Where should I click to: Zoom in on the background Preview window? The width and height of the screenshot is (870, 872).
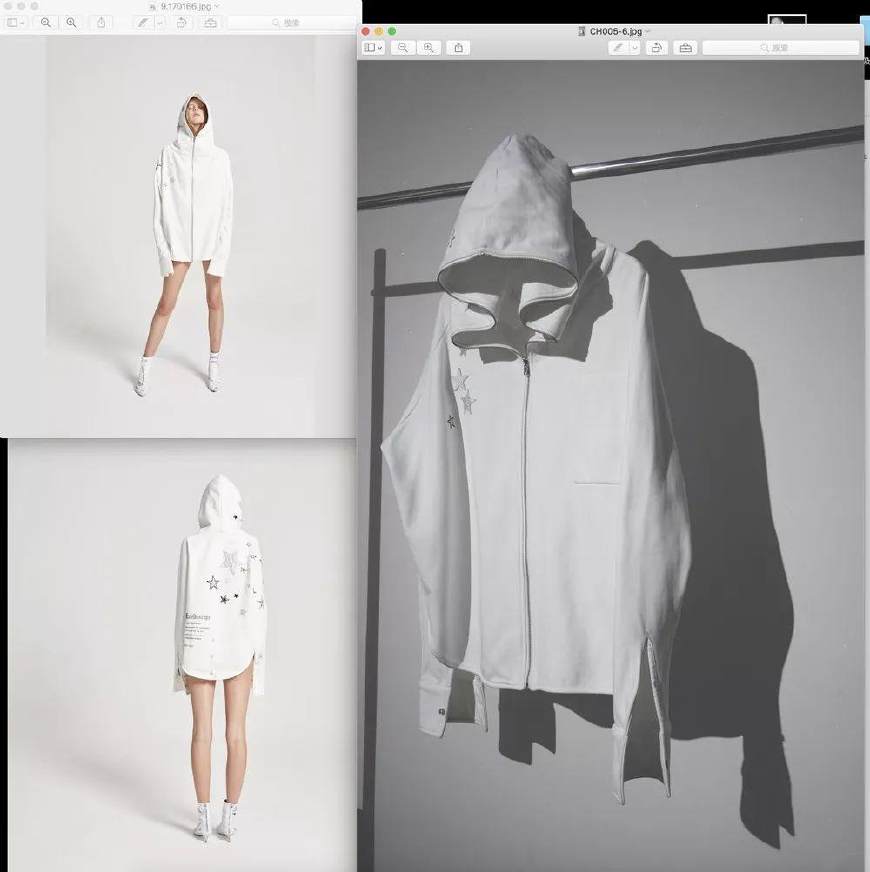tap(71, 22)
